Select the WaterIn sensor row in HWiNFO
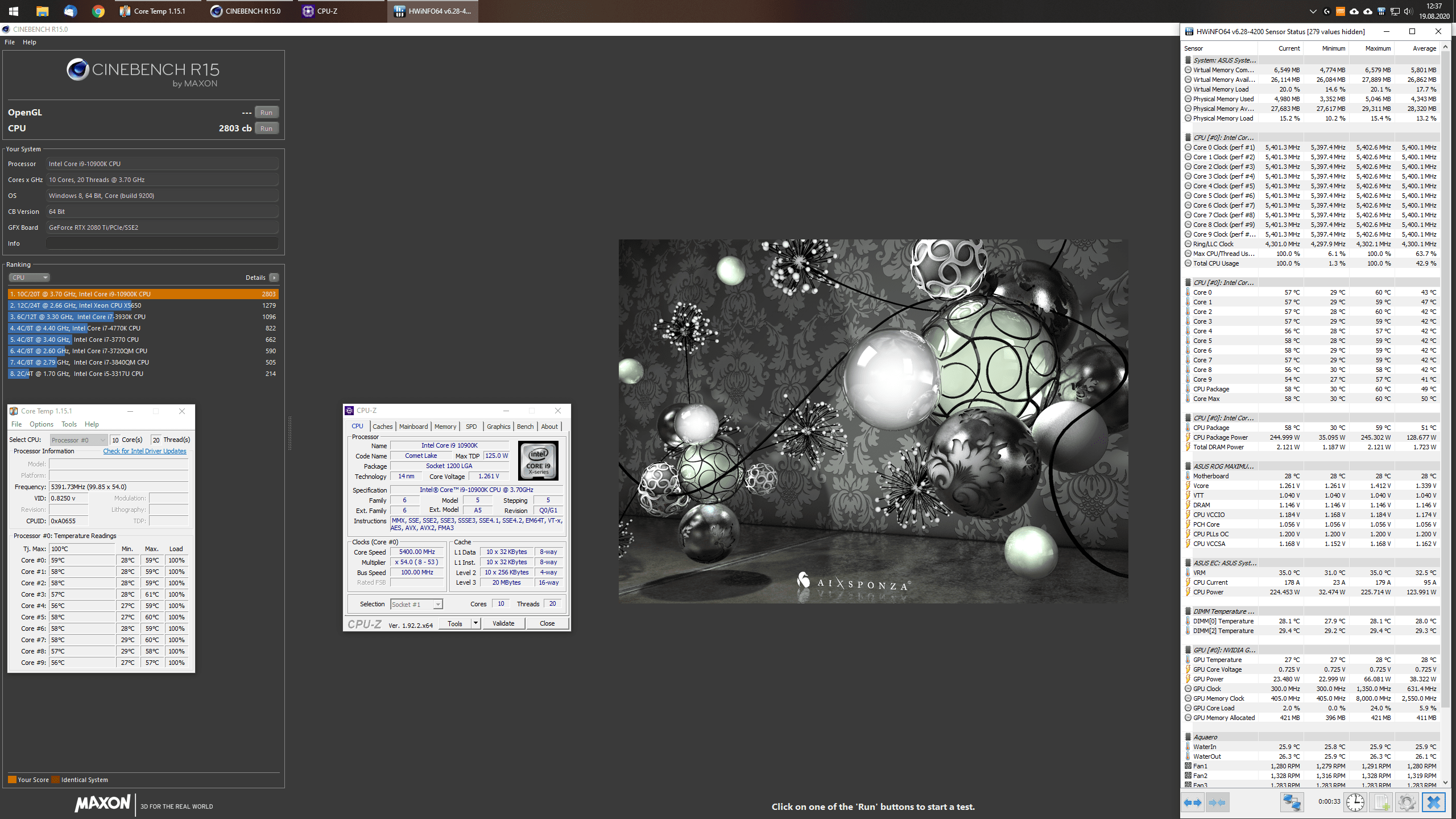This screenshot has width=1456, height=819. (x=1312, y=747)
